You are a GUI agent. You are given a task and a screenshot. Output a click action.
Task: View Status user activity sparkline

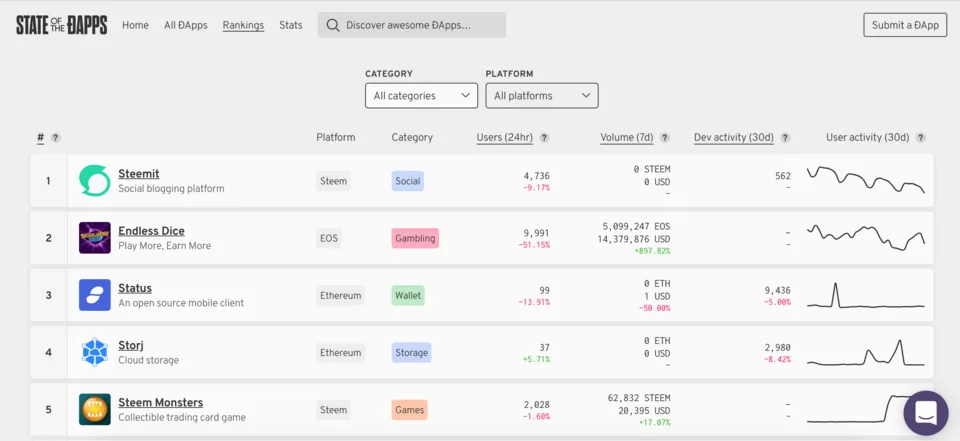pyautogui.click(x=866, y=295)
